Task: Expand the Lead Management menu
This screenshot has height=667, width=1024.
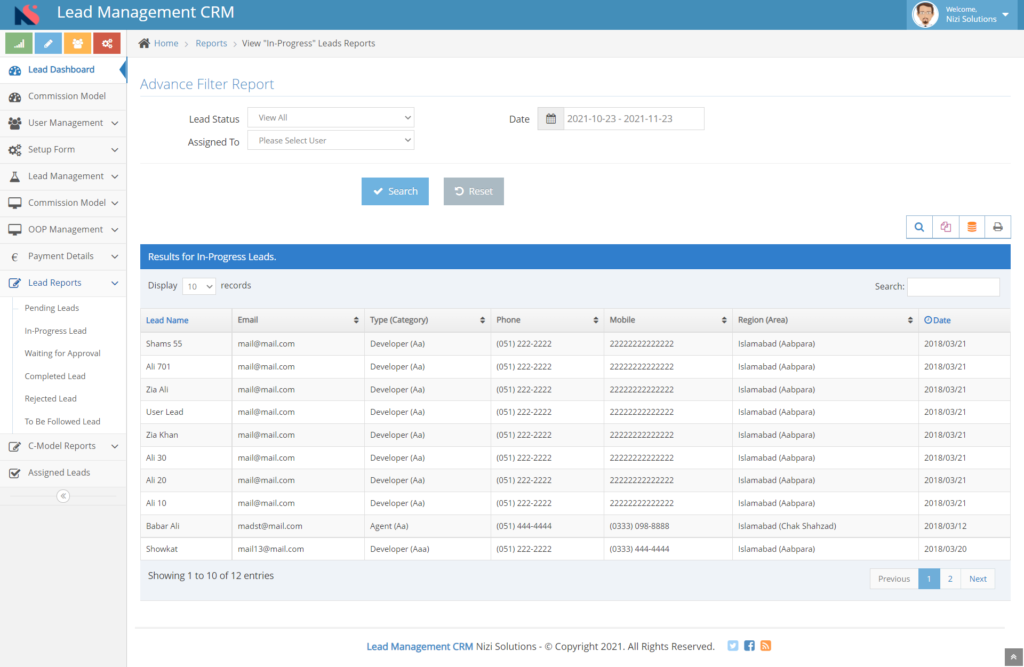Action: (63, 176)
